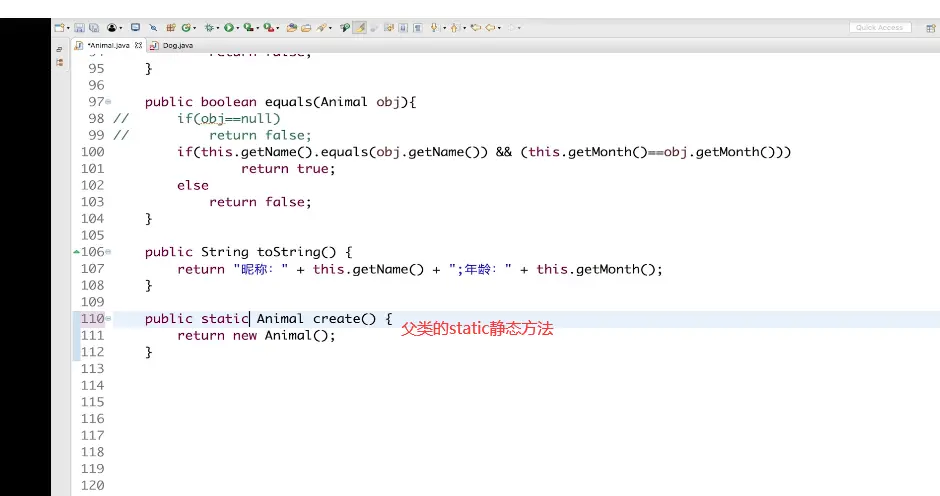940x496 pixels.
Task: Click the Coverage run icon
Action: click(249, 28)
